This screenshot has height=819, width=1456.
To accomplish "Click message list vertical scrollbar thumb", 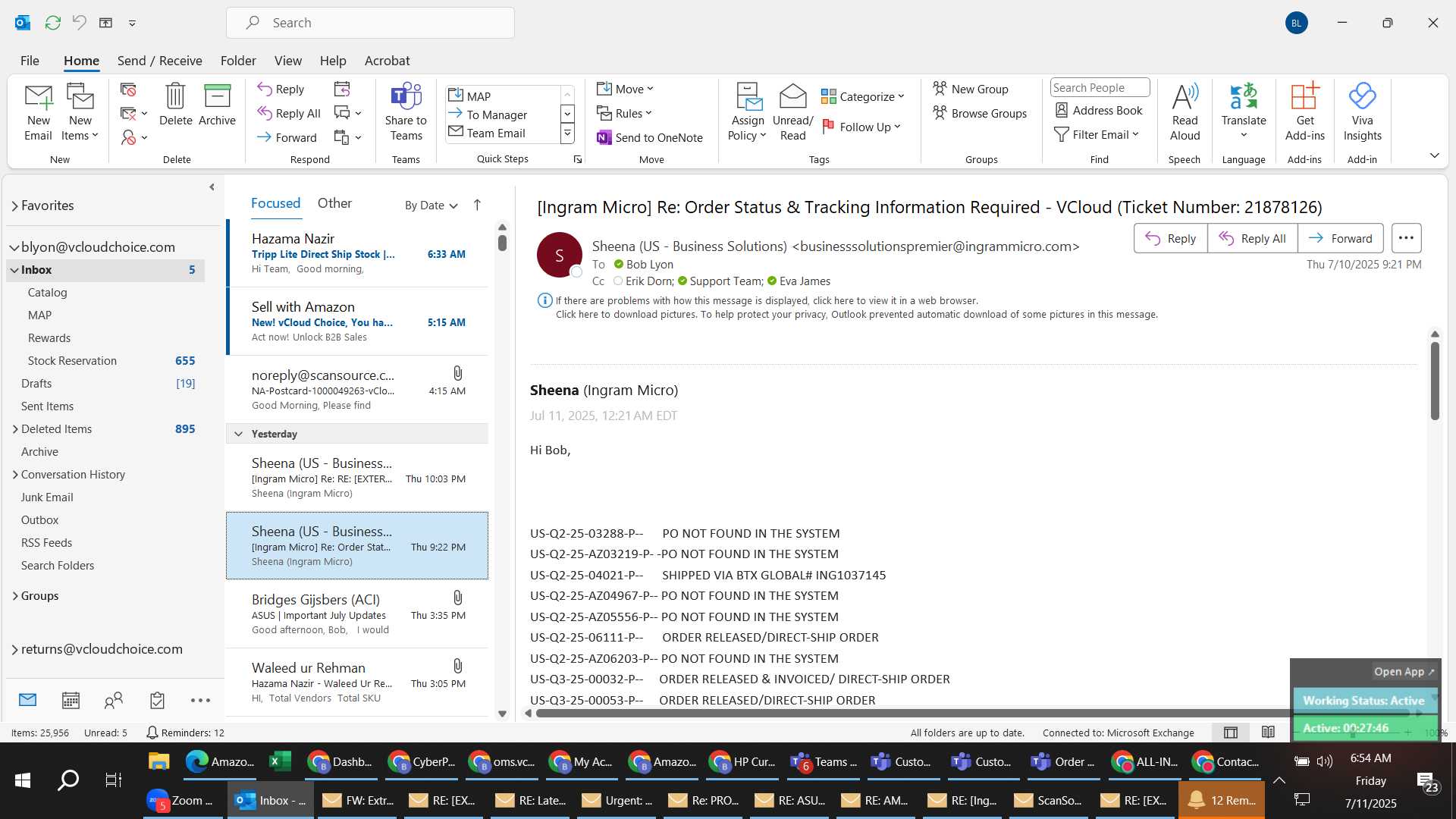I will click(x=502, y=243).
